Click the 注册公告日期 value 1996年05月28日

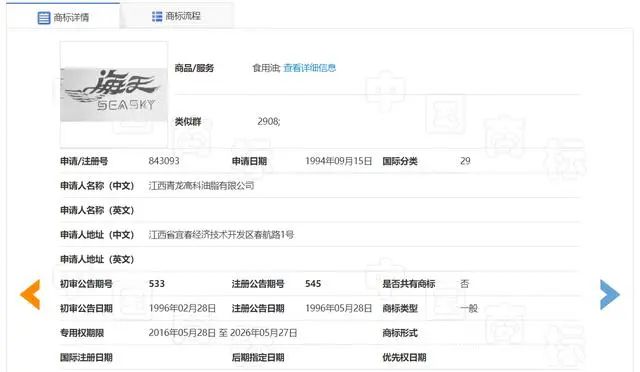coord(338,308)
